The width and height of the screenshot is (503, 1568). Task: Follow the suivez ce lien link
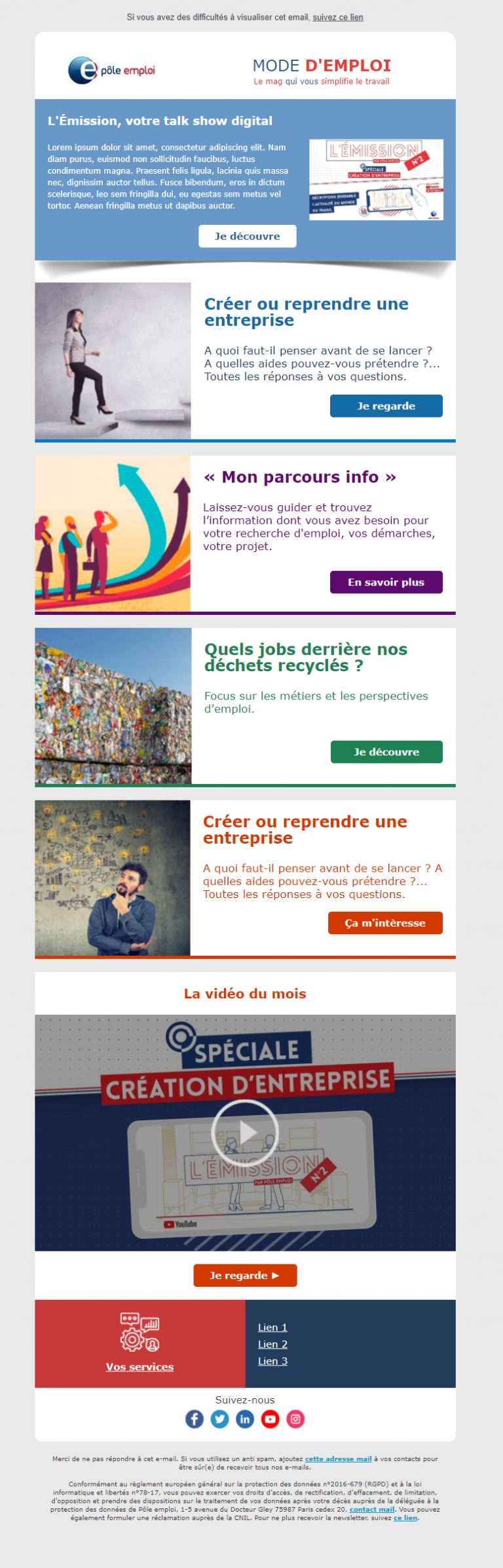(338, 17)
